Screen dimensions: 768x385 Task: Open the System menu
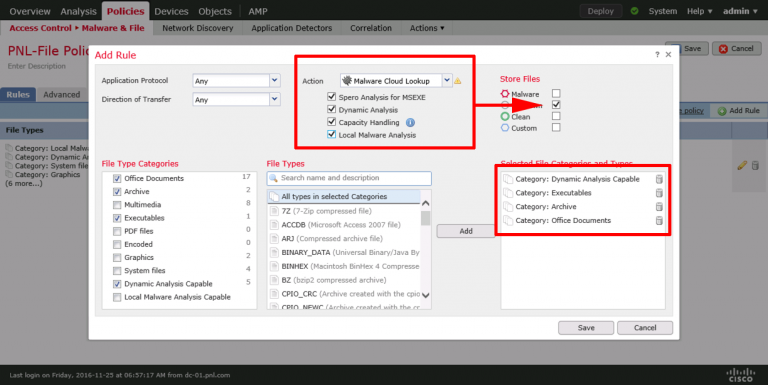[x=663, y=11]
